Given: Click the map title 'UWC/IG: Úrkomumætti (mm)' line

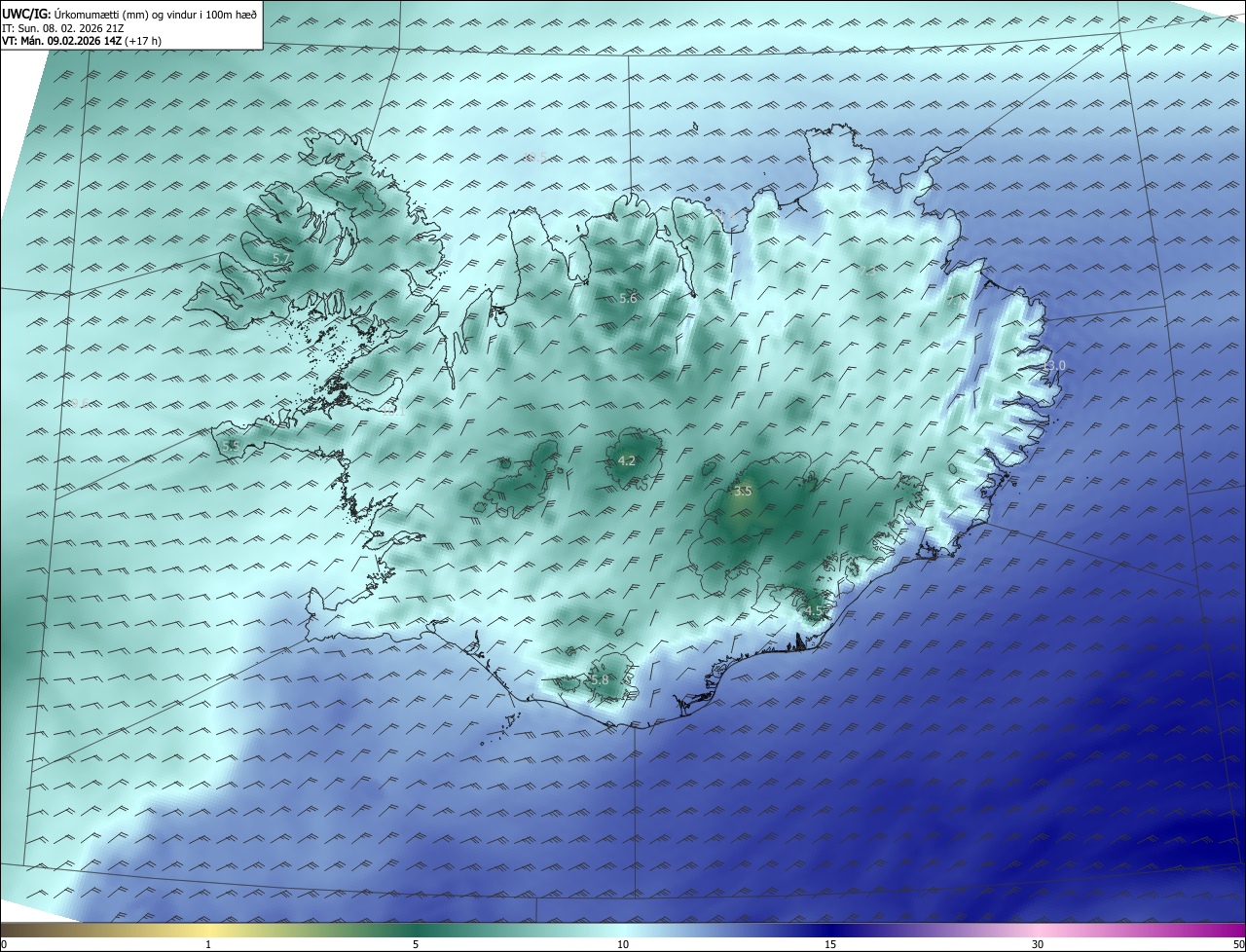Looking at the screenshot, I should point(129,15).
